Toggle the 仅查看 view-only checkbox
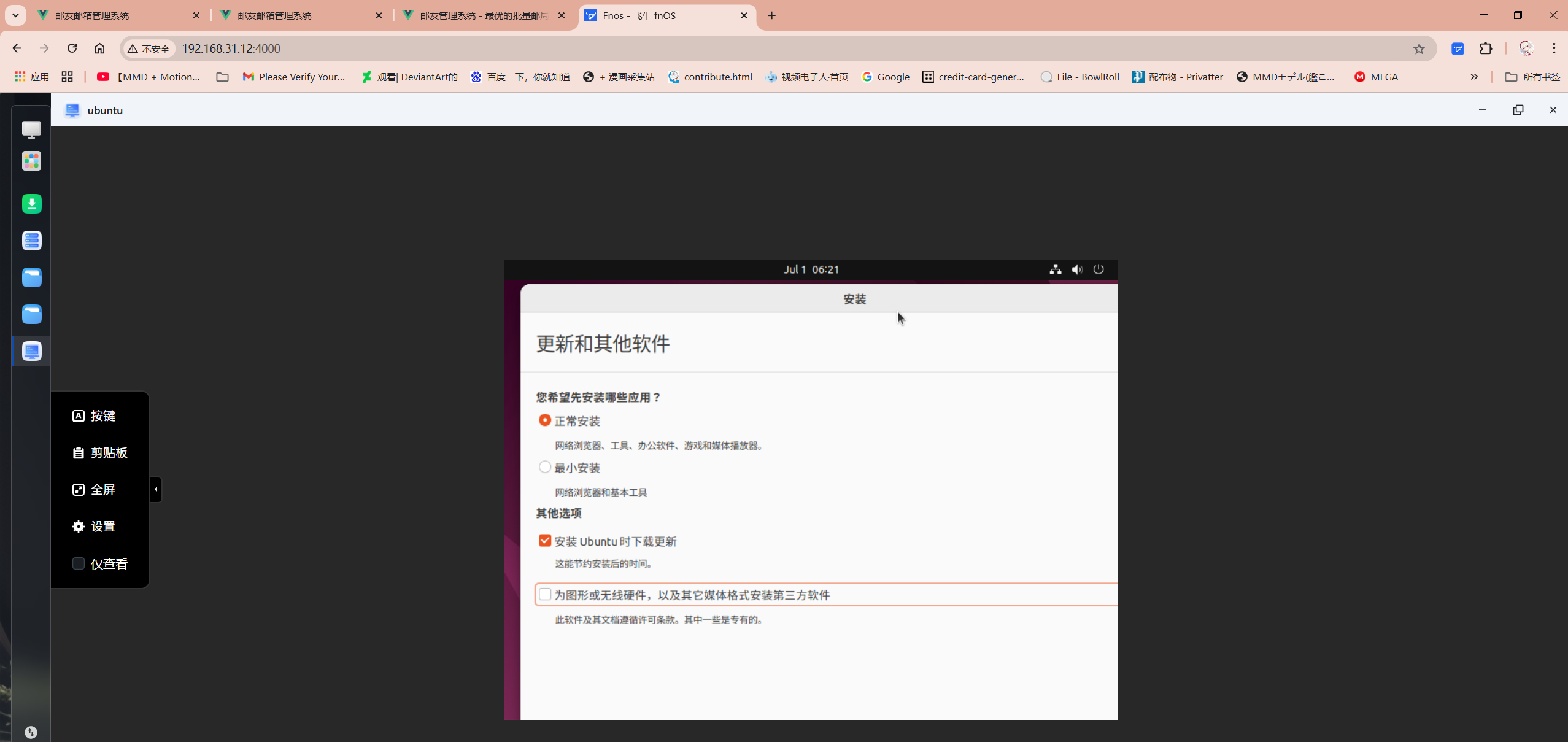 click(79, 563)
